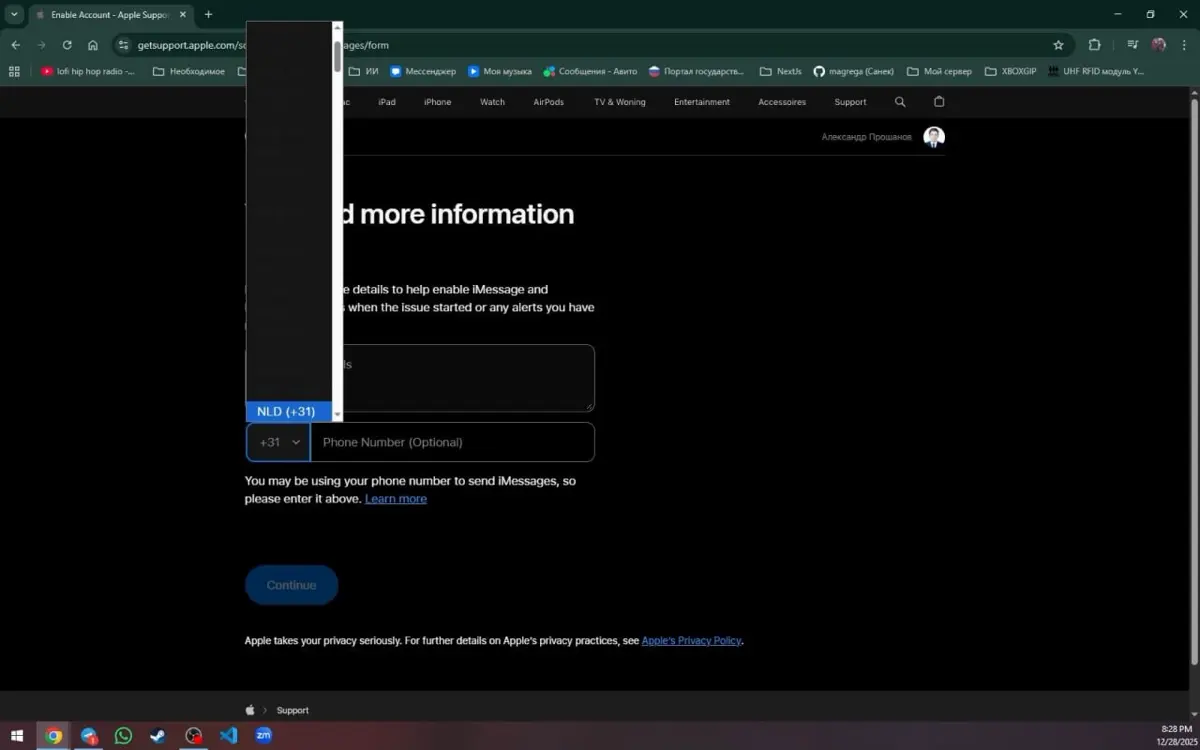Open Telegram from taskbar
The image size is (1200, 750).
pyautogui.click(x=89, y=736)
